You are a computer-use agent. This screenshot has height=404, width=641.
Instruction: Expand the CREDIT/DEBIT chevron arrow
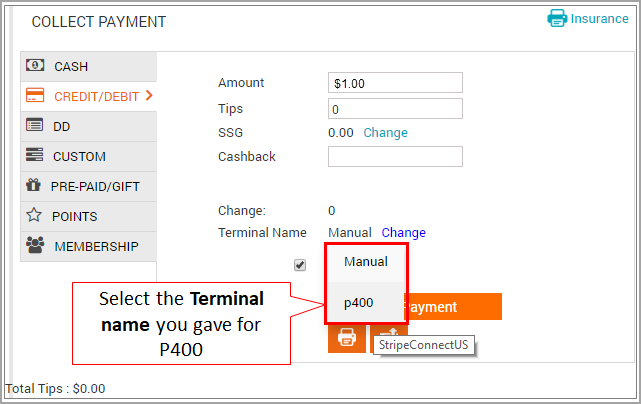point(149,96)
